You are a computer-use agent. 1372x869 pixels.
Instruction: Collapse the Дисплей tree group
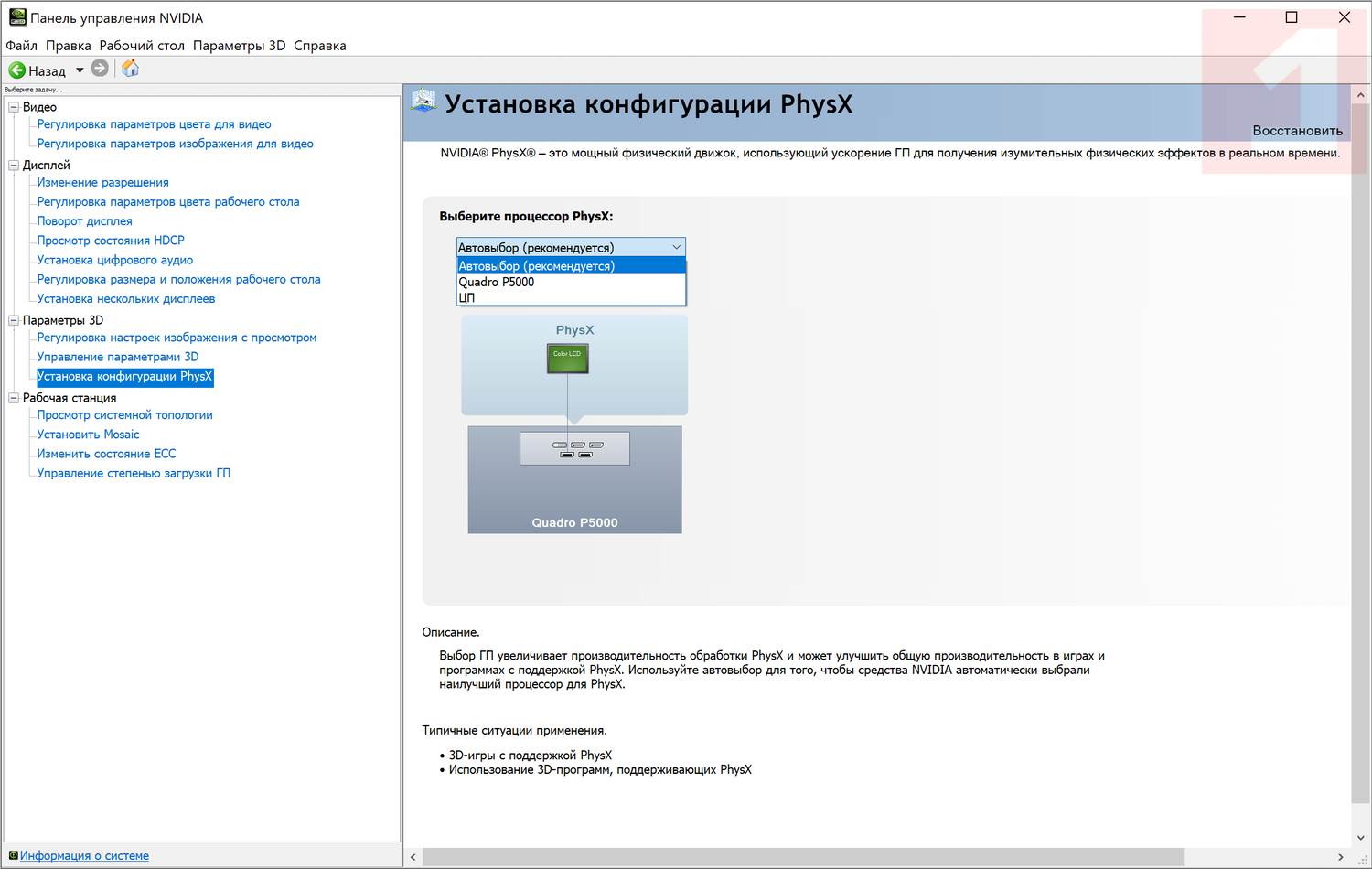14,166
